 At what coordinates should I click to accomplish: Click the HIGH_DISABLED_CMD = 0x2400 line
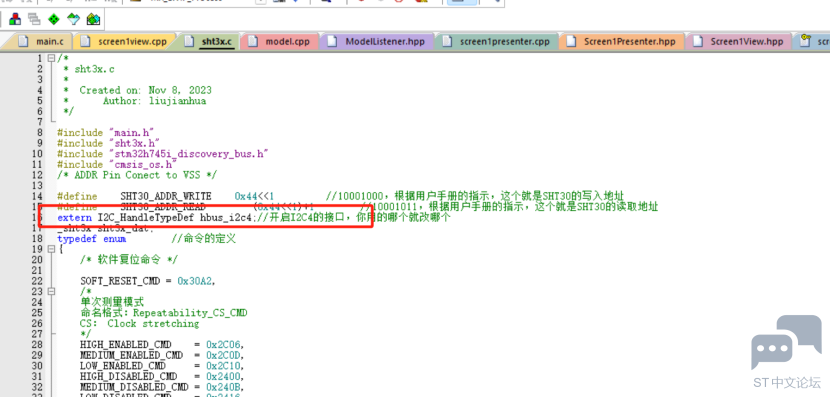click(162, 376)
